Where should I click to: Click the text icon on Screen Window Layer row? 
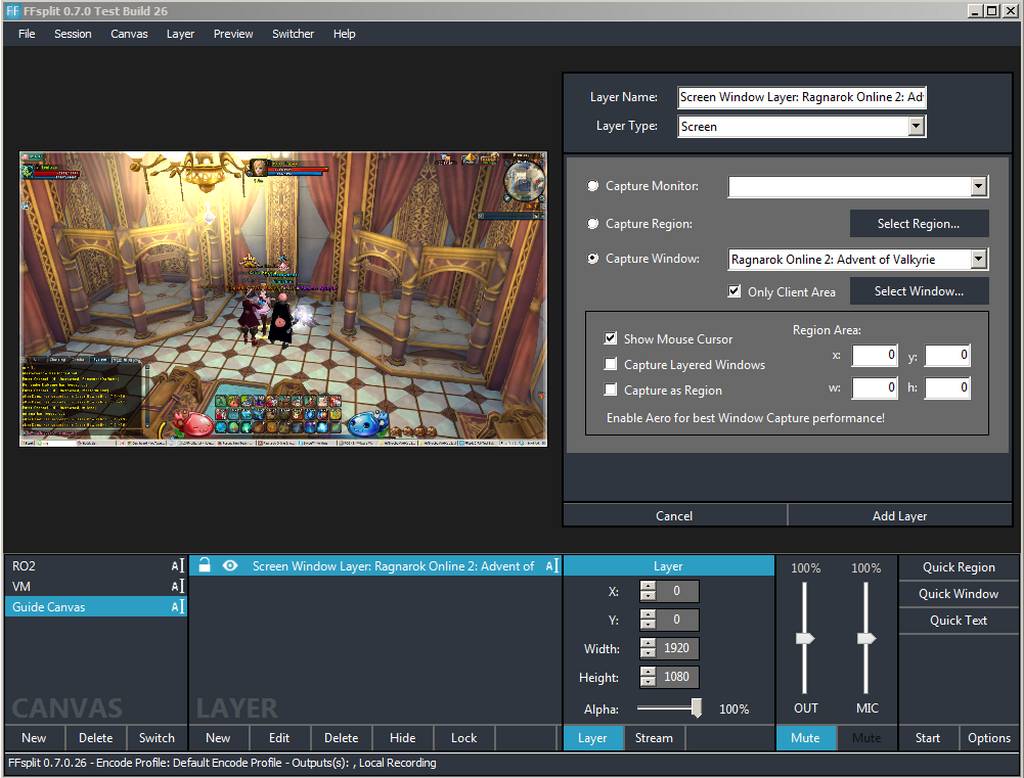click(552, 566)
